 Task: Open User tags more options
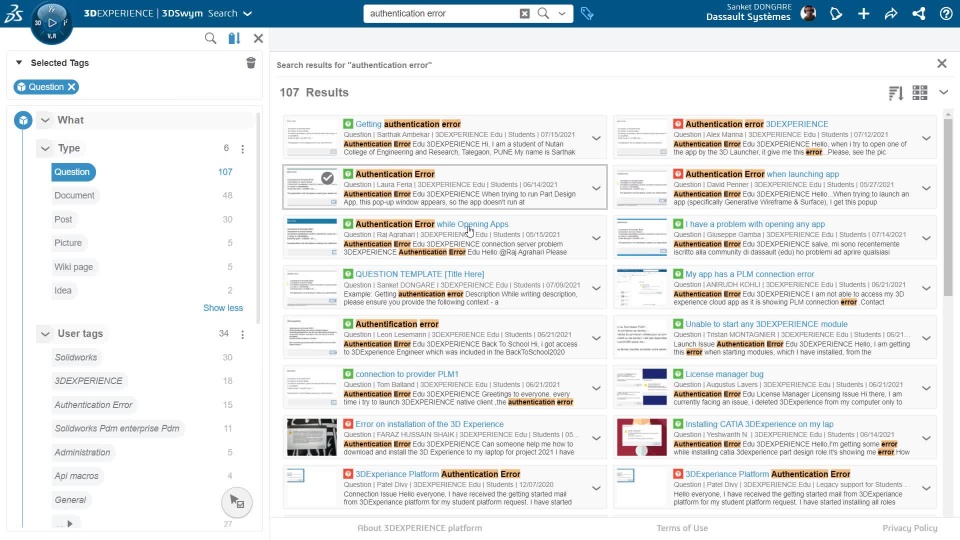242,334
